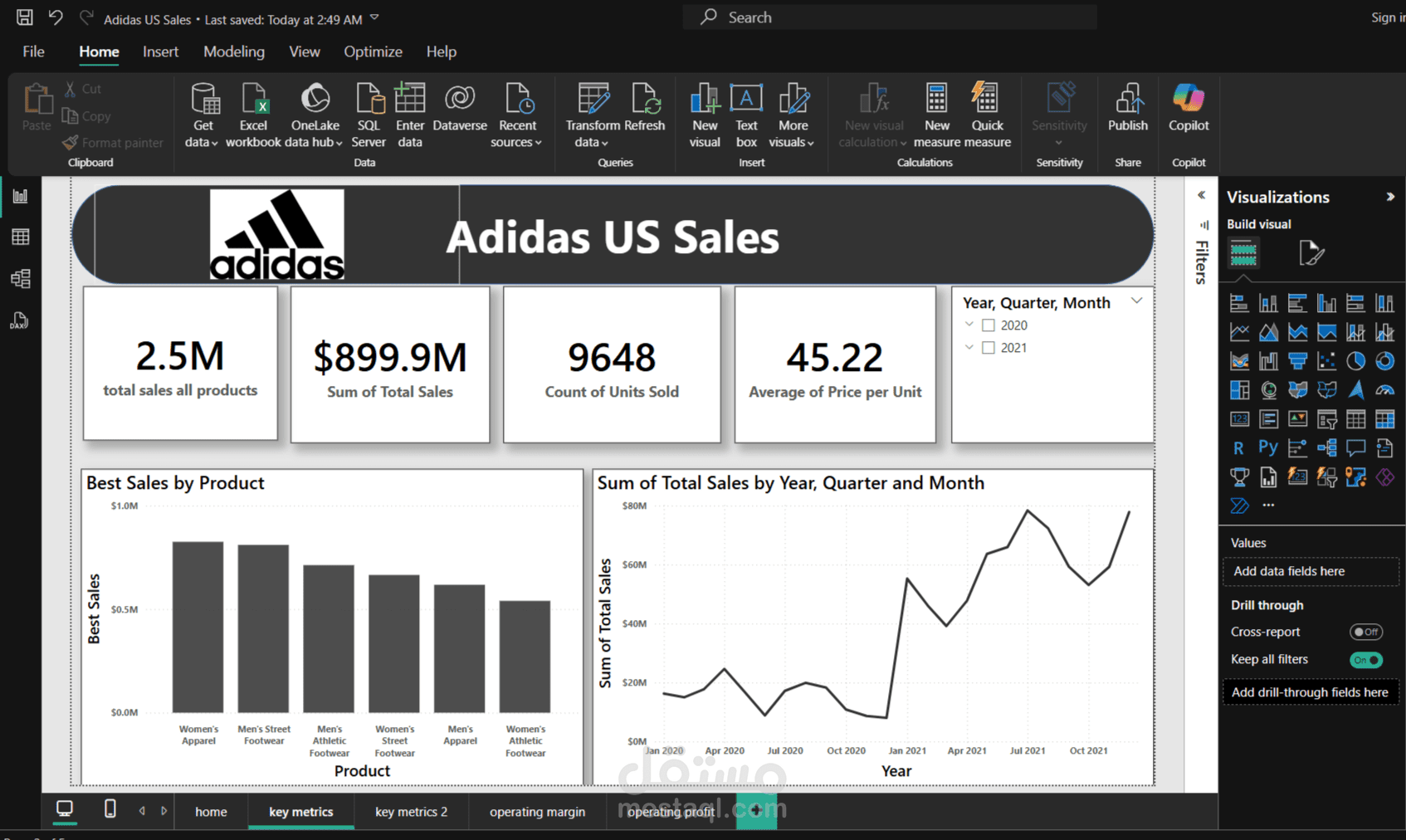This screenshot has width=1406, height=840.
Task: Open the OneLake data hub dropdown
Action: tap(315, 116)
